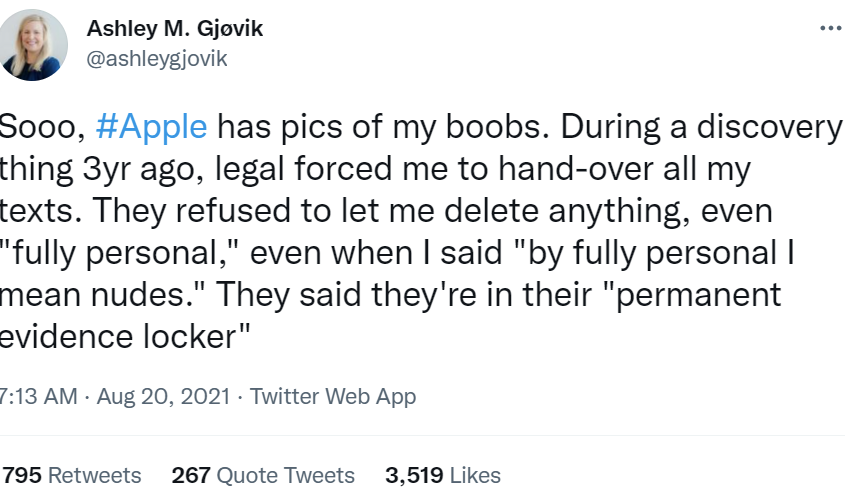The width and height of the screenshot is (852, 500).
Task: Click the "evidence locker" text on last line
Action: coord(124,338)
